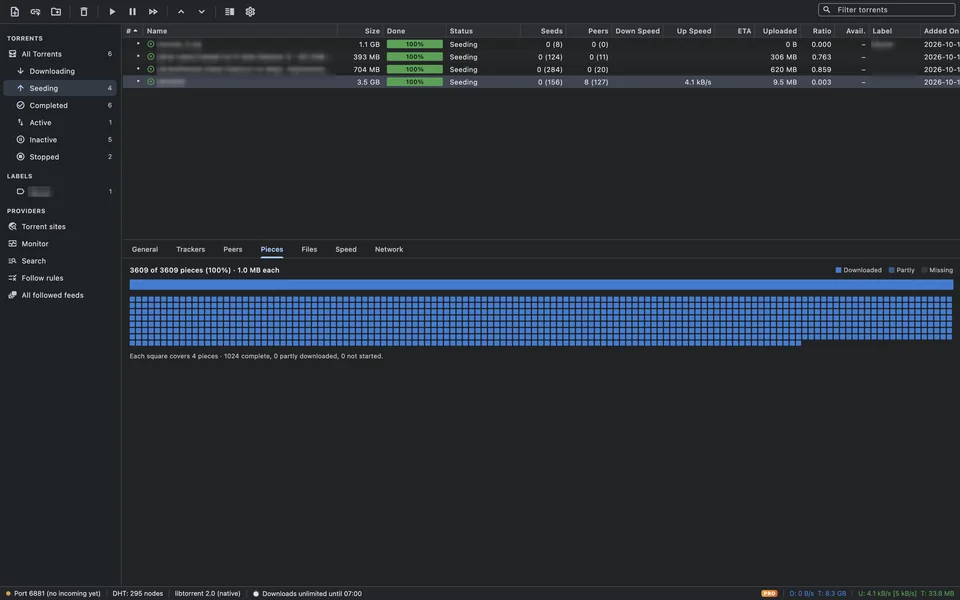960x600 pixels.
Task: Add a torrent file with toolbar icon
Action: (15, 12)
